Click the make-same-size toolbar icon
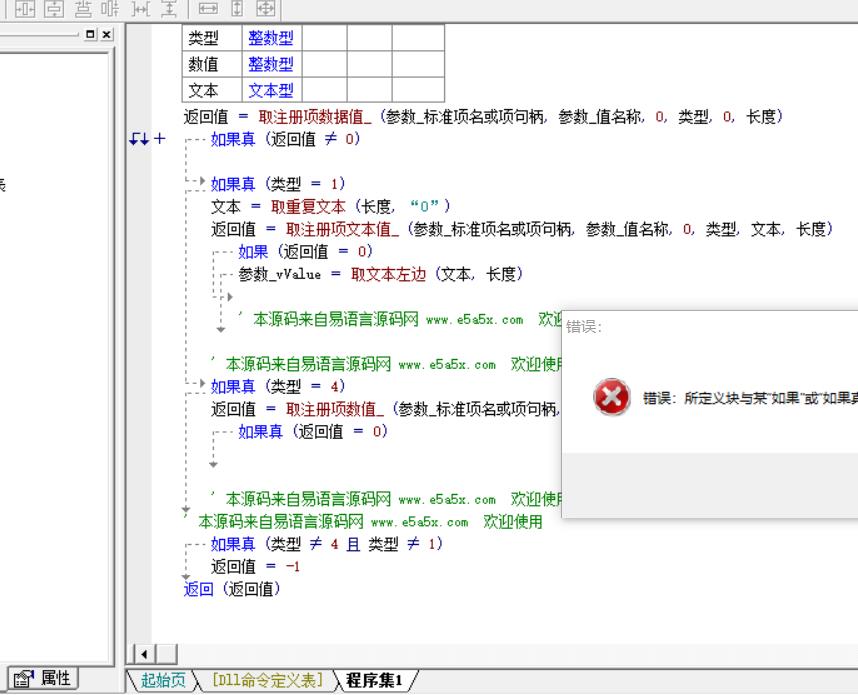This screenshot has width=858, height=695. pos(265,9)
